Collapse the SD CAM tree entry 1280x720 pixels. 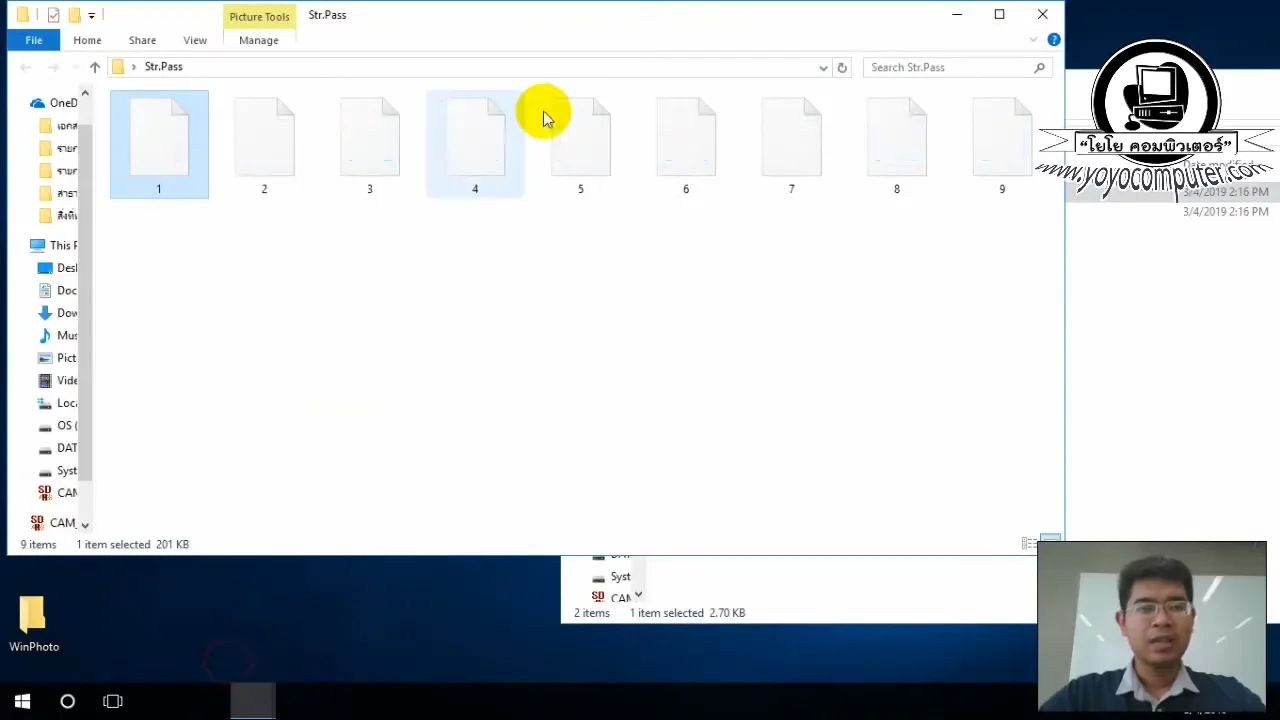tap(84, 523)
